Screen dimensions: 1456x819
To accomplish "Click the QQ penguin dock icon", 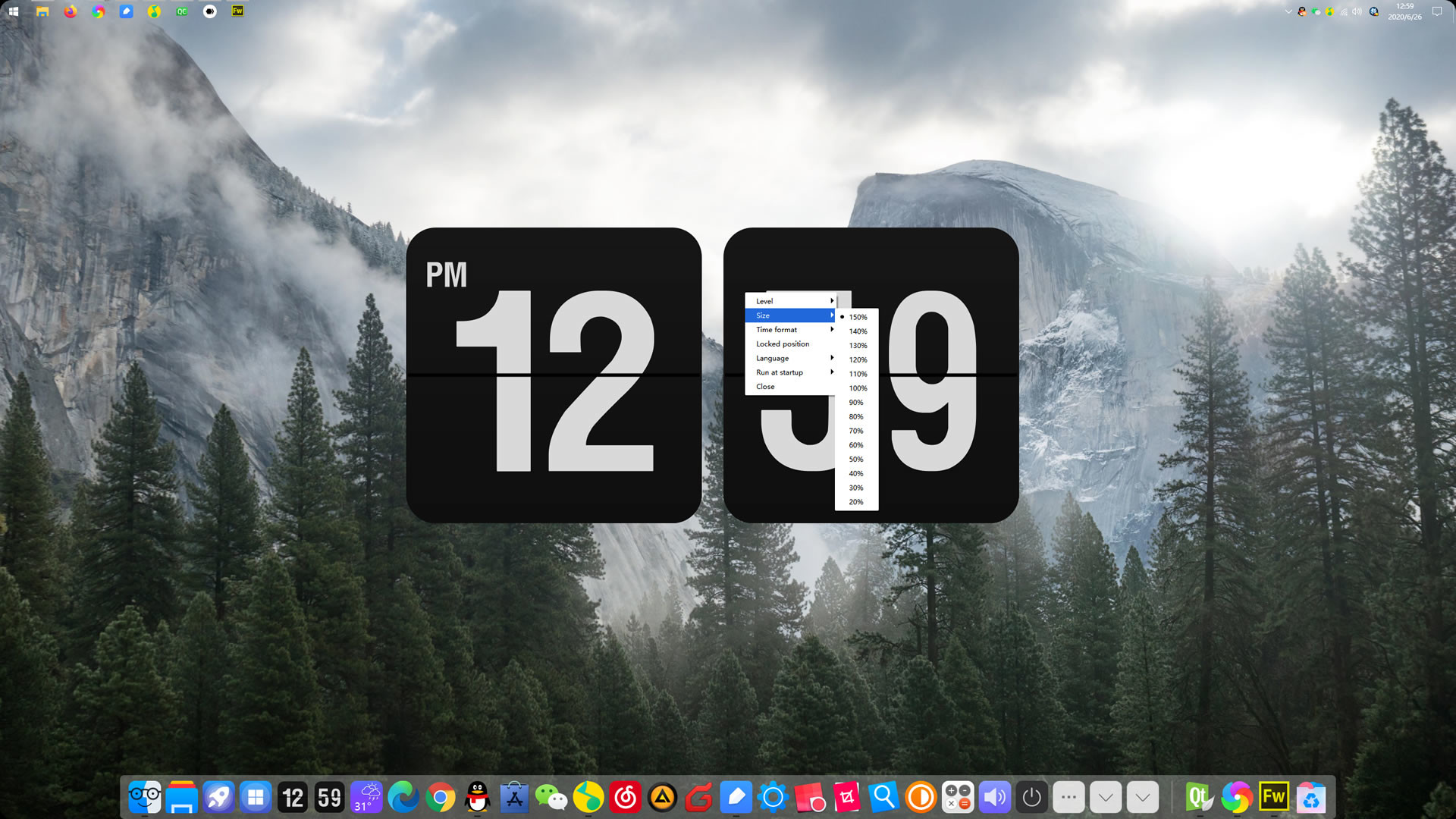I will (x=478, y=797).
